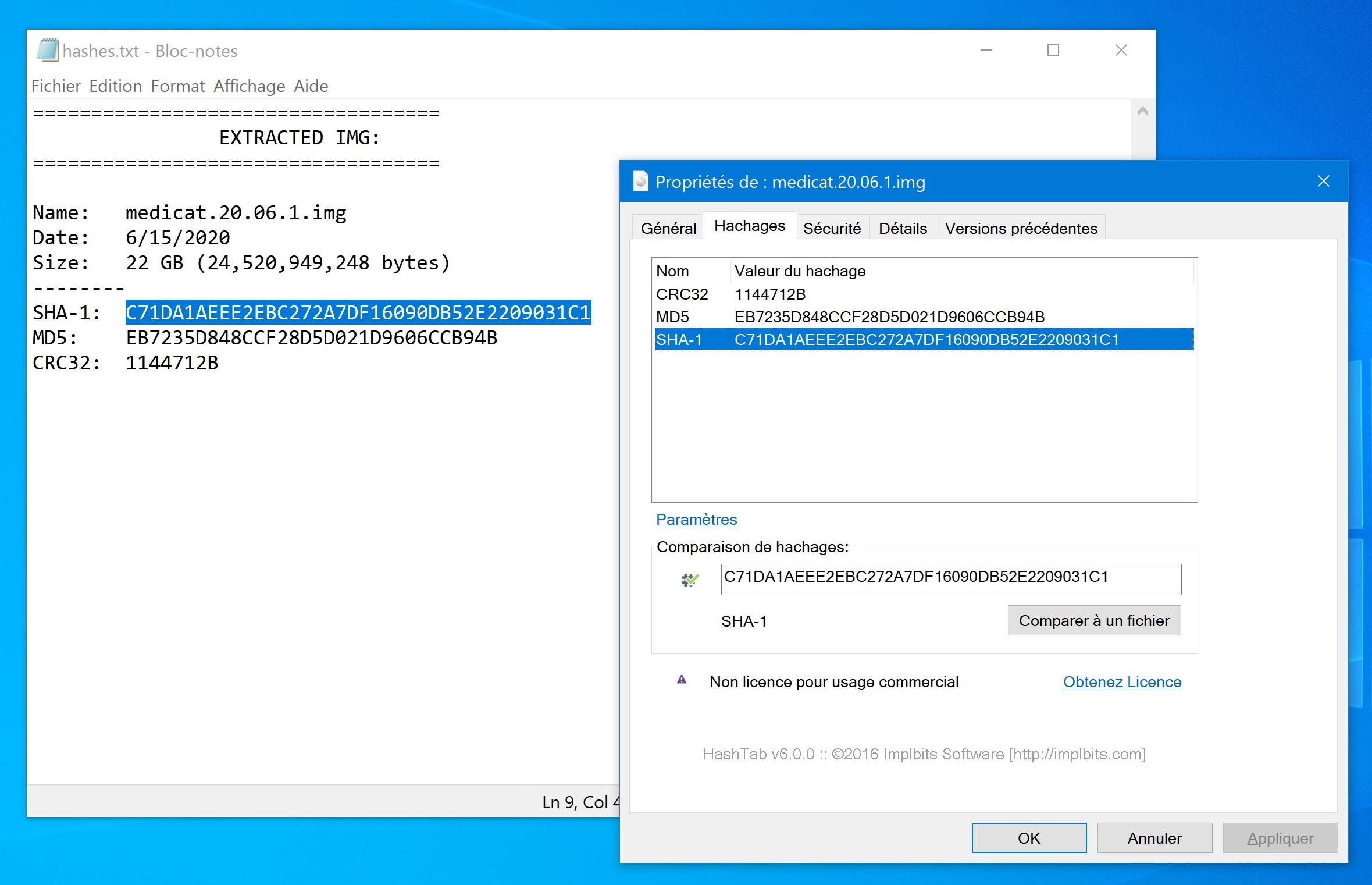This screenshot has width=1372, height=885.
Task: Click the Comparer à un fichier button
Action: coord(1093,620)
